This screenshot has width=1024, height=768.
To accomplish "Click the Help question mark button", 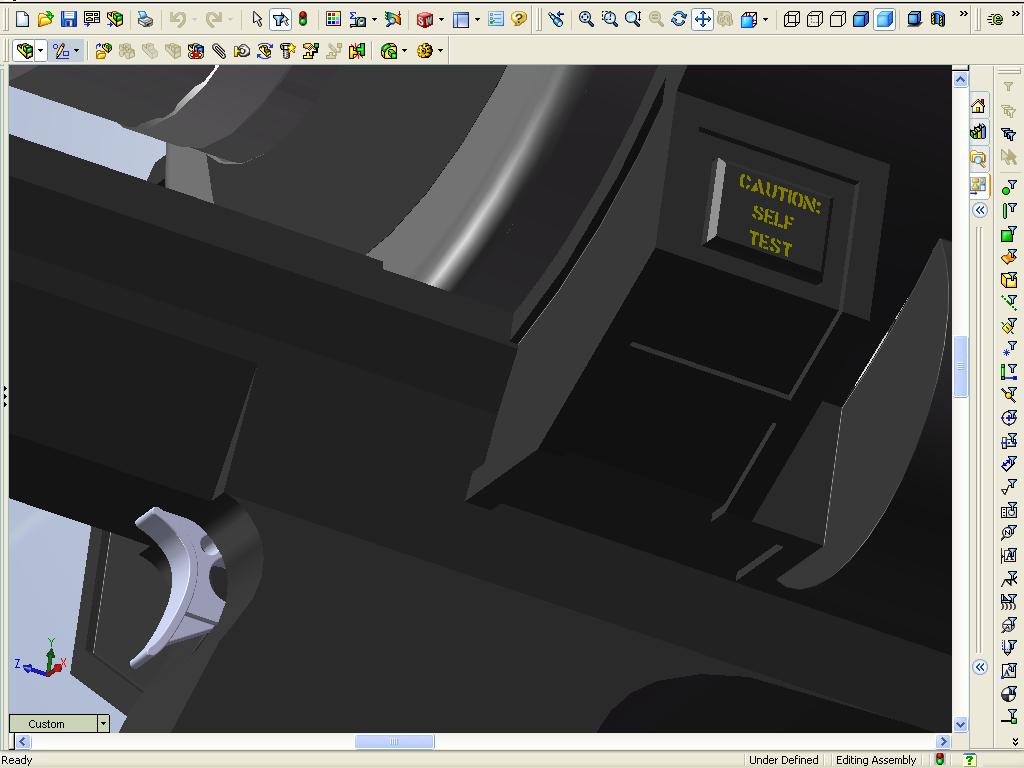I will click(519, 19).
